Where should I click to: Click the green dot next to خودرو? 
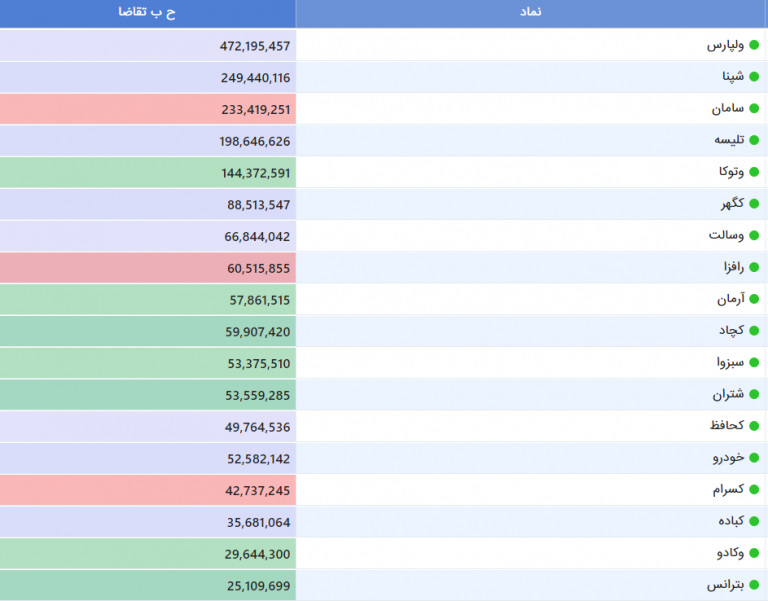tap(755, 458)
